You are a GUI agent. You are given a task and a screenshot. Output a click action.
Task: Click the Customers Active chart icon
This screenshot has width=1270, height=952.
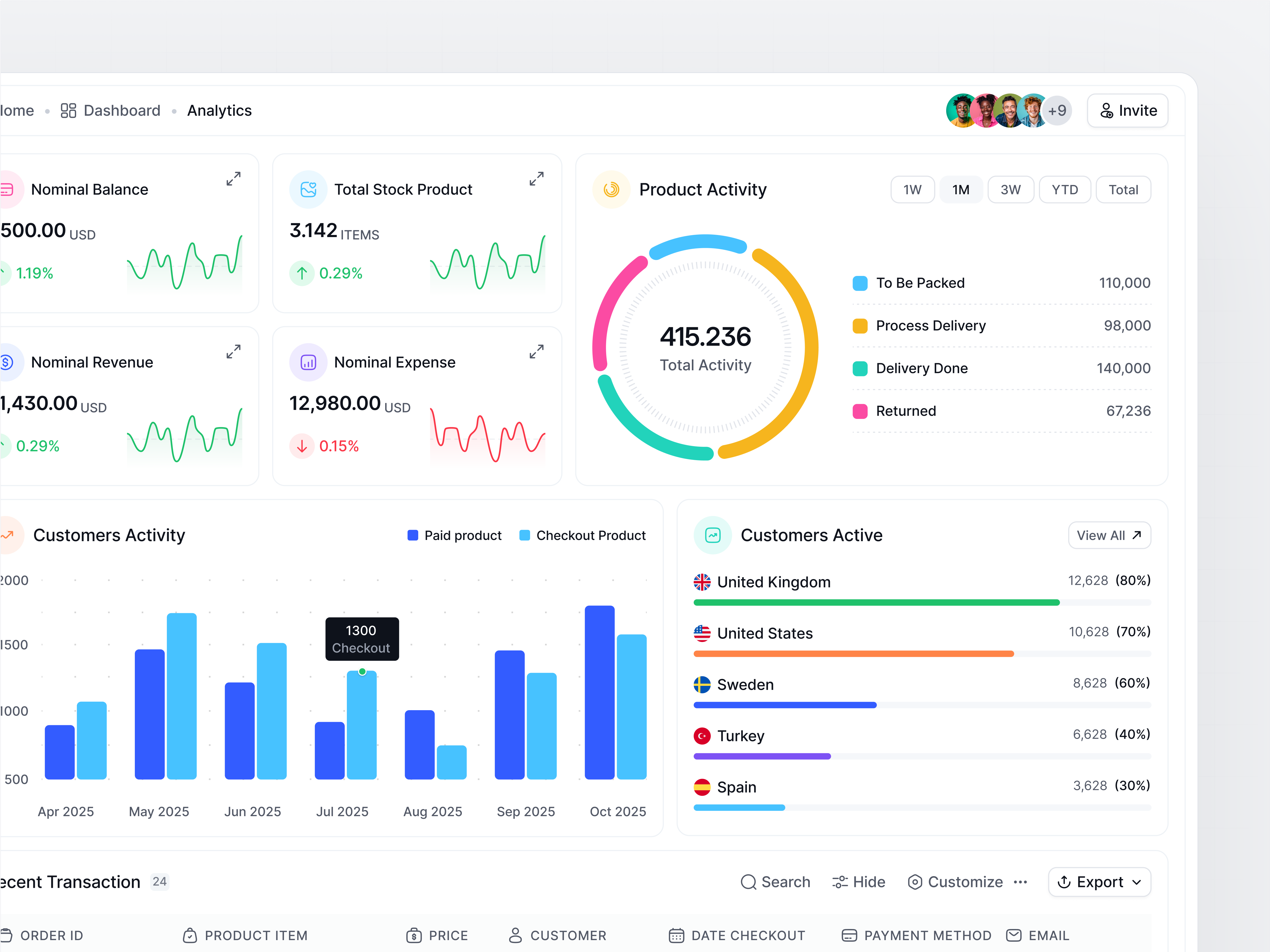[712, 535]
